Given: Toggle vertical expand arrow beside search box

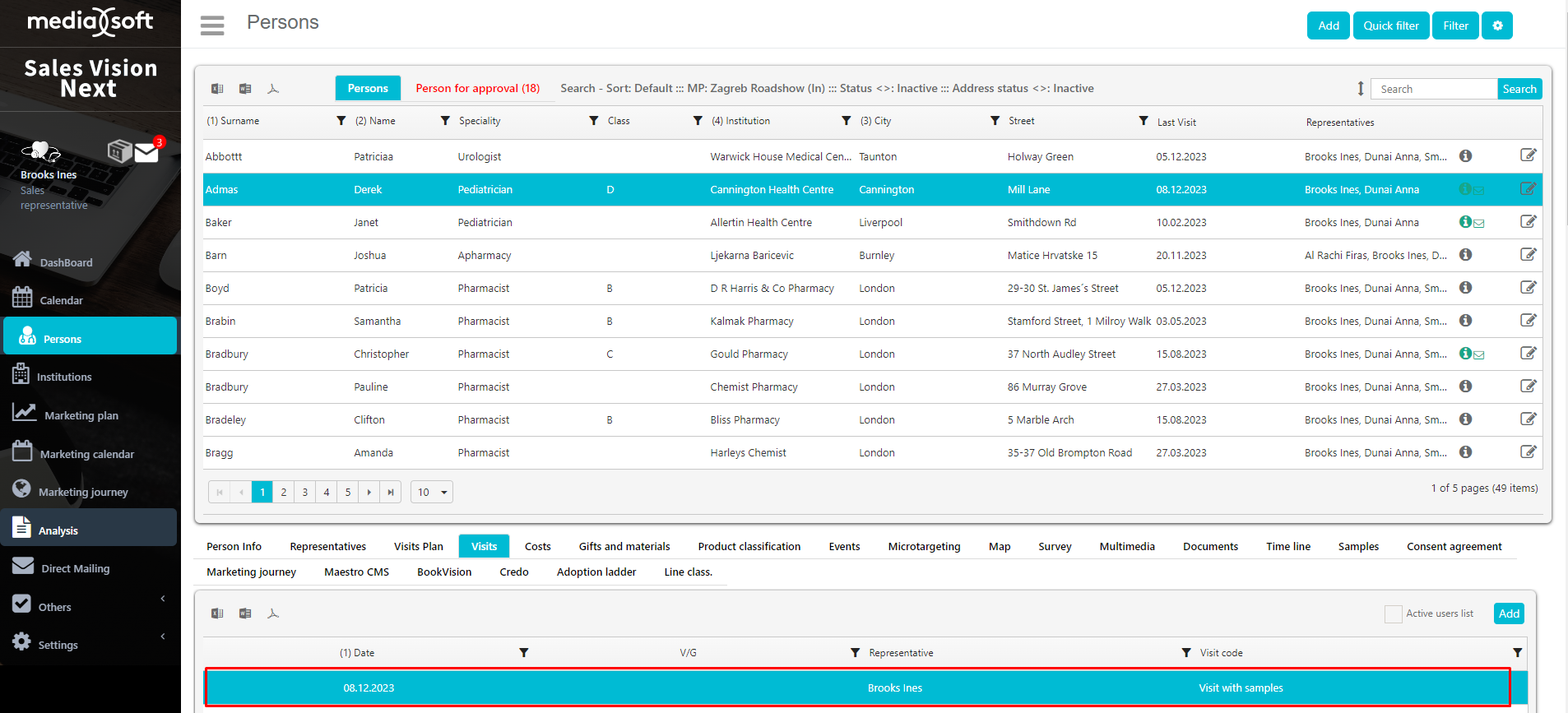Looking at the screenshot, I should click(1361, 89).
